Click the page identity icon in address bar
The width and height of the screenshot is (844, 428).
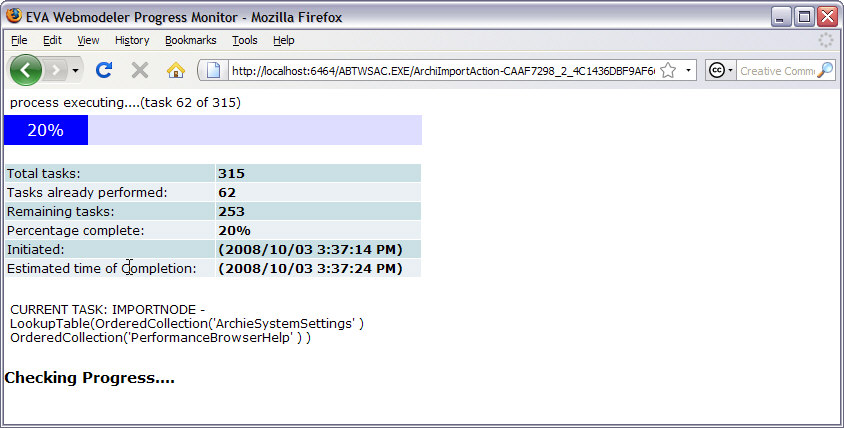pyautogui.click(x=213, y=70)
